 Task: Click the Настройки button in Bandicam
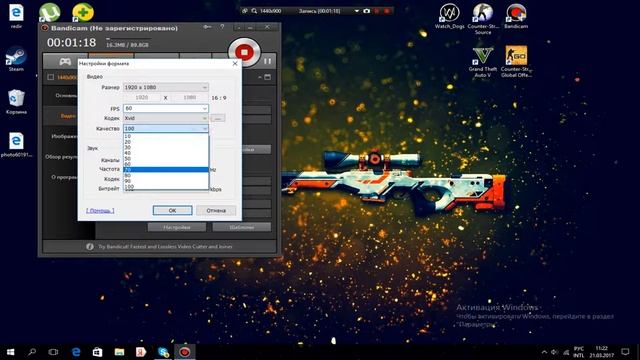177,227
